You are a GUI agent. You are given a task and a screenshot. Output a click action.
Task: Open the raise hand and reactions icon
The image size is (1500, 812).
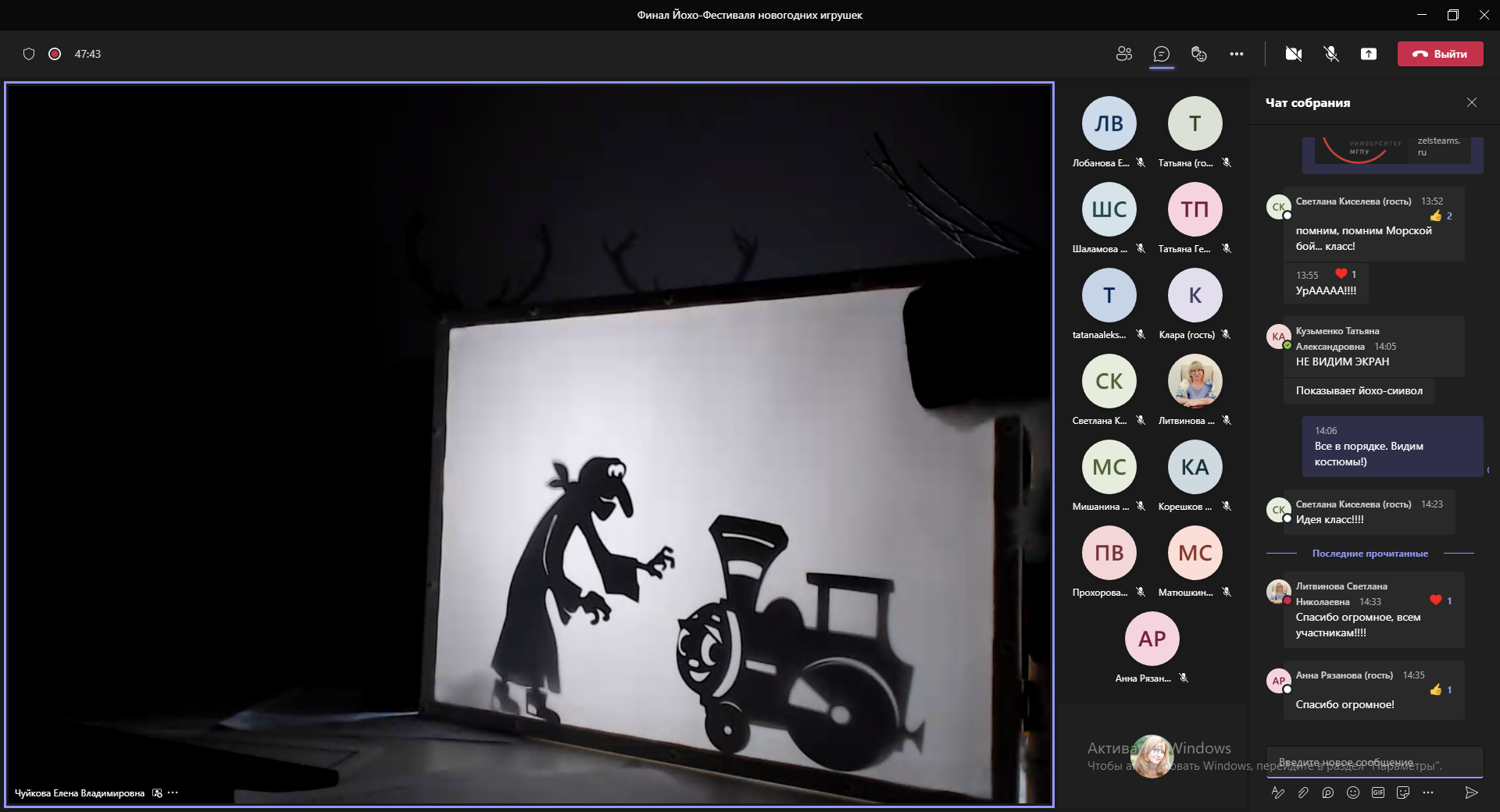(x=1199, y=54)
